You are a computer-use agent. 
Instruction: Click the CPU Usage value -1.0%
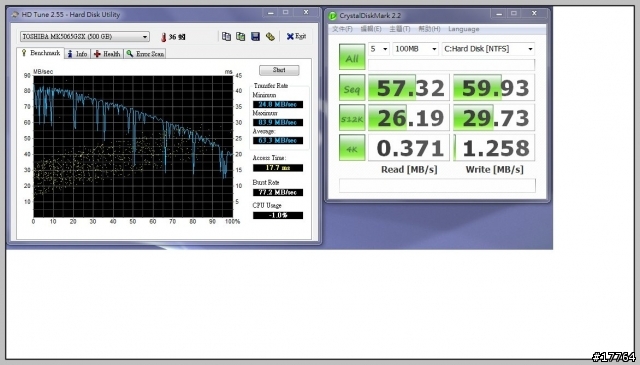278,215
